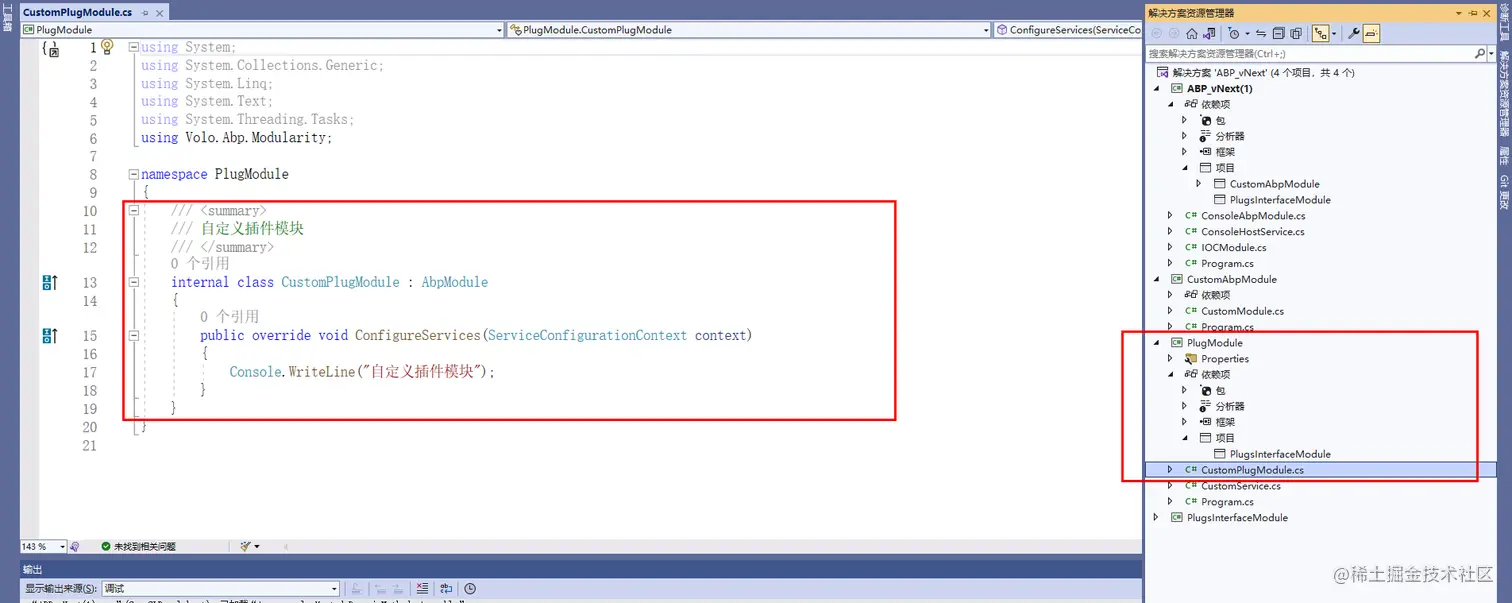Open the 诊断工具 side tab

click(x=1504, y=21)
